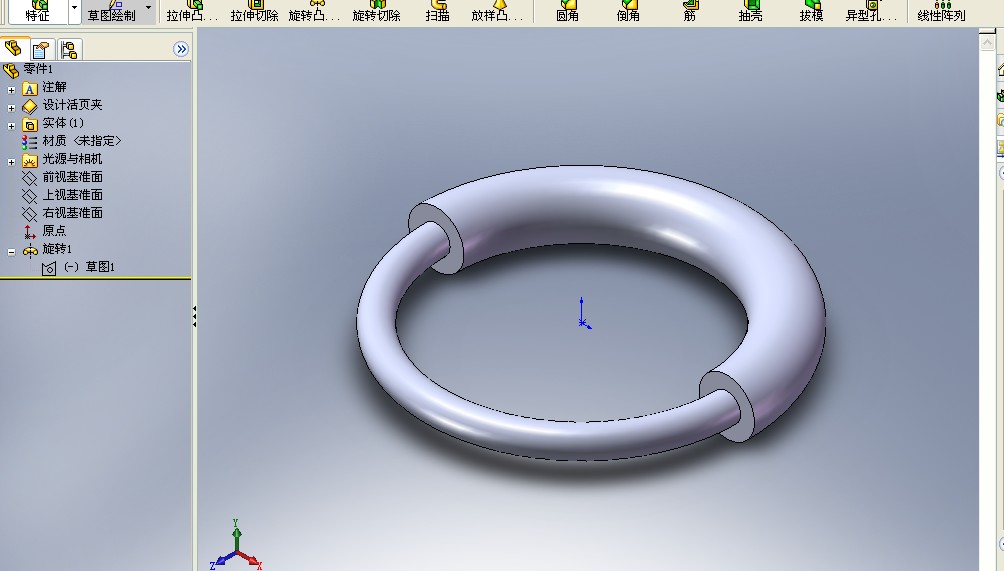The height and width of the screenshot is (571, 1004).
Task: Click the XYZ reference triad in the viewport corner
Action: pyautogui.click(x=236, y=546)
